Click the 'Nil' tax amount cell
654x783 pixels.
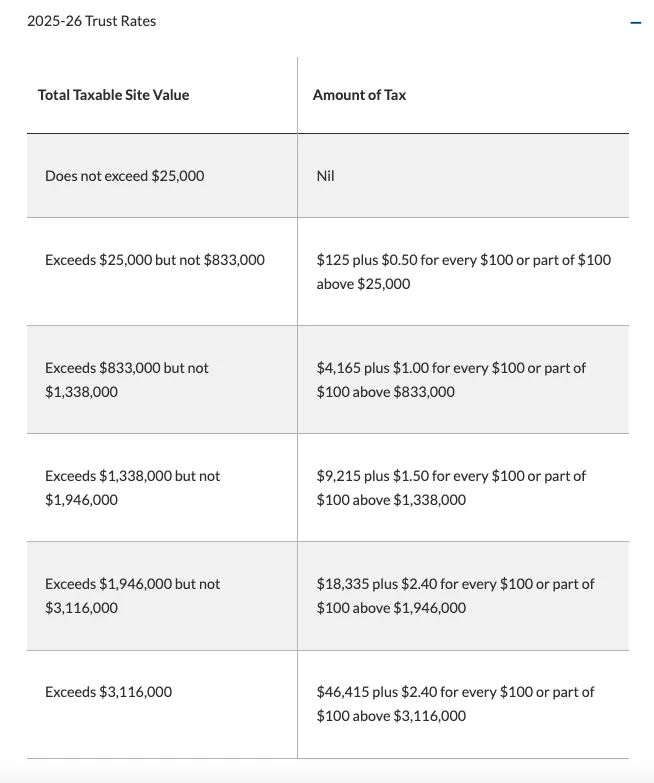click(325, 176)
